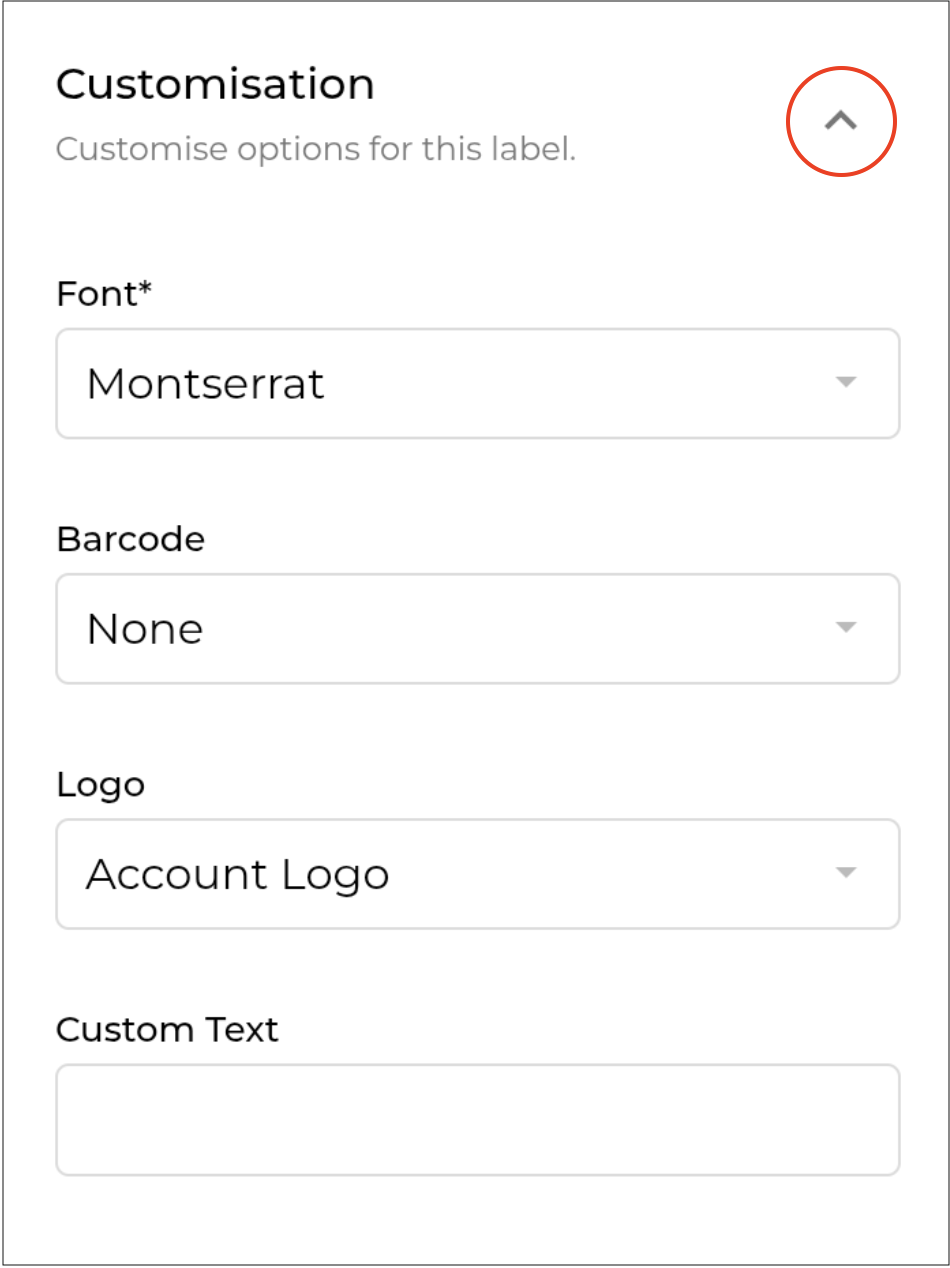Image resolution: width=950 pixels, height=1268 pixels.
Task: Click the word 'Logo' inside the Logo dropdown
Action: click(x=334, y=875)
